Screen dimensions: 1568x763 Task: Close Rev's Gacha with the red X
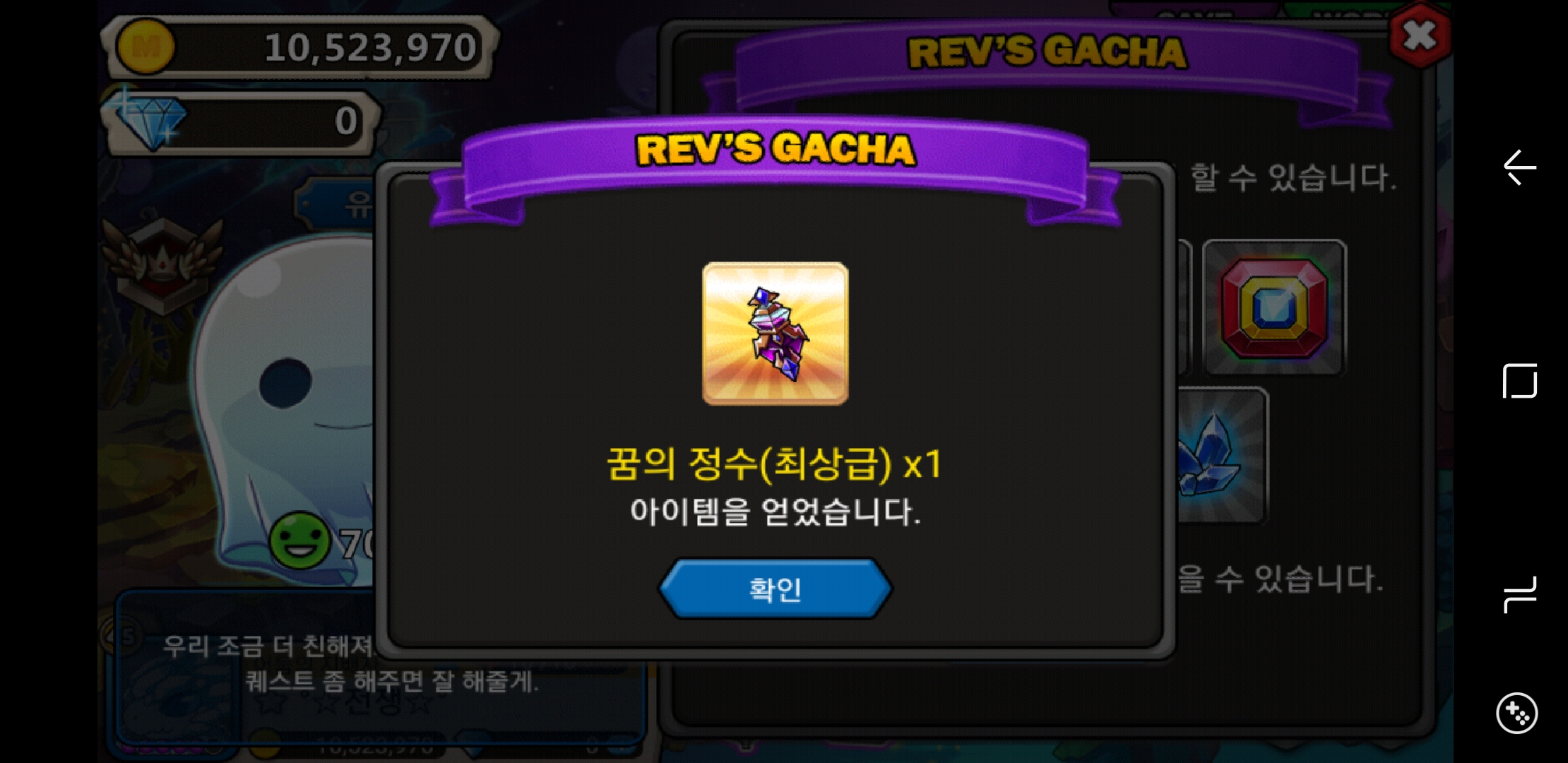pyautogui.click(x=1420, y=37)
